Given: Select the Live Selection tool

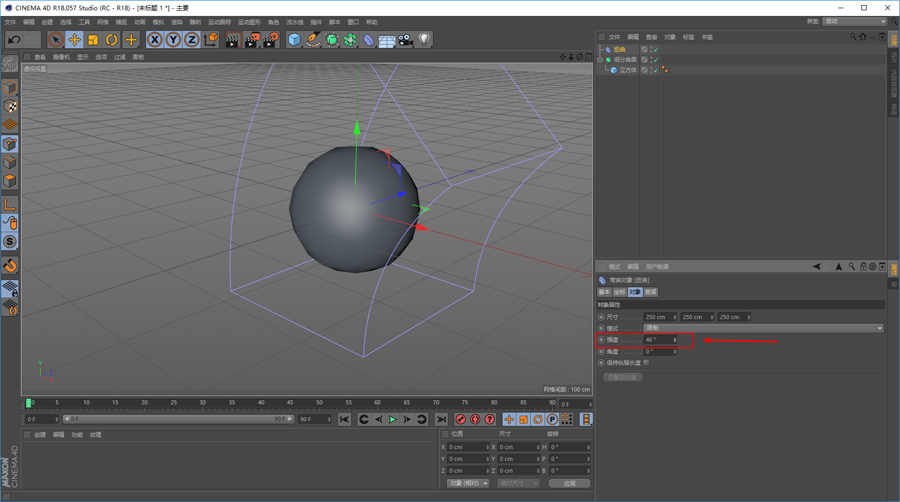Looking at the screenshot, I should (x=56, y=40).
